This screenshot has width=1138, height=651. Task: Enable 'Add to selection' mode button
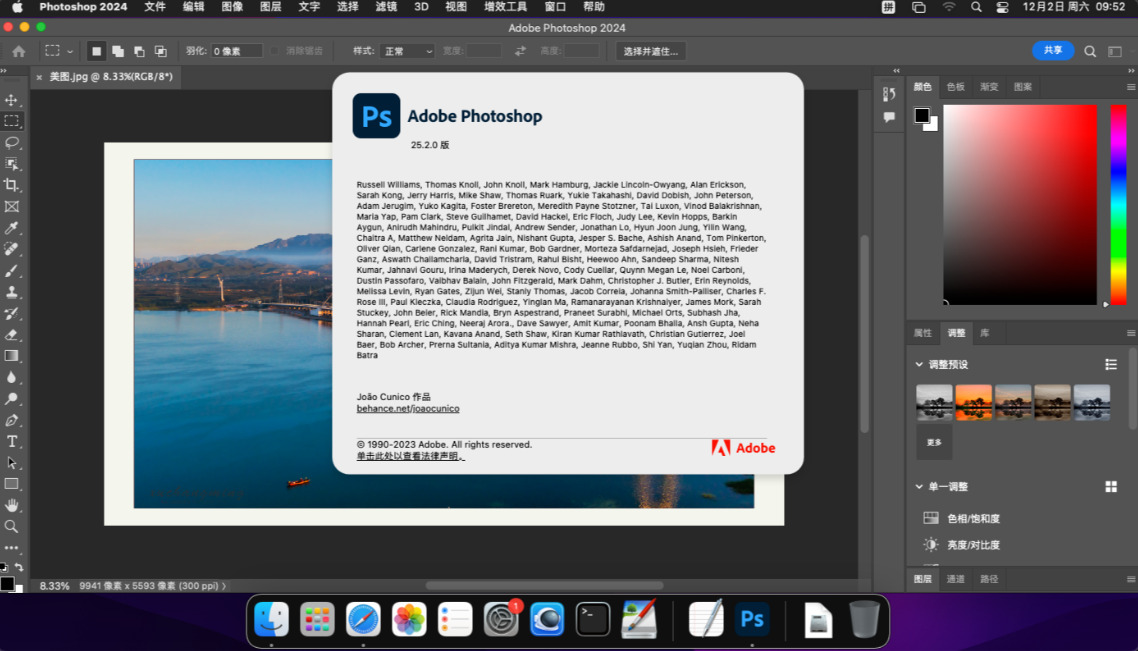(x=118, y=51)
